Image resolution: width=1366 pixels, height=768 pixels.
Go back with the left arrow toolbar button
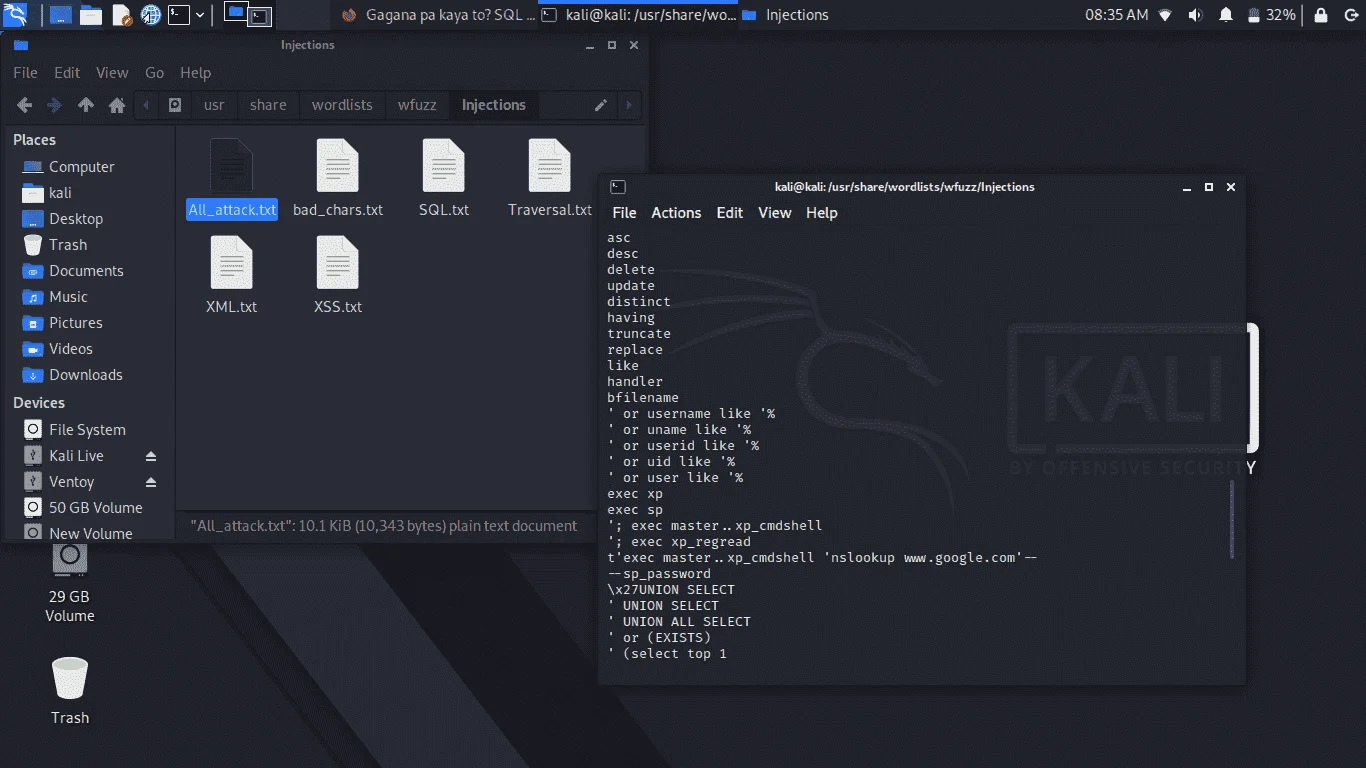coord(25,105)
